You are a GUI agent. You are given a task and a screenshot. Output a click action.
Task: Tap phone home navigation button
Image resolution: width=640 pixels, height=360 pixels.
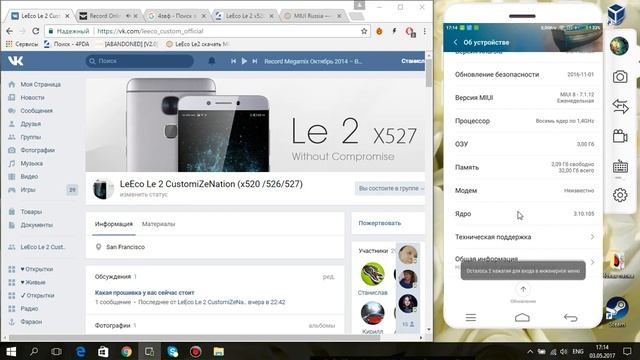coord(522,317)
